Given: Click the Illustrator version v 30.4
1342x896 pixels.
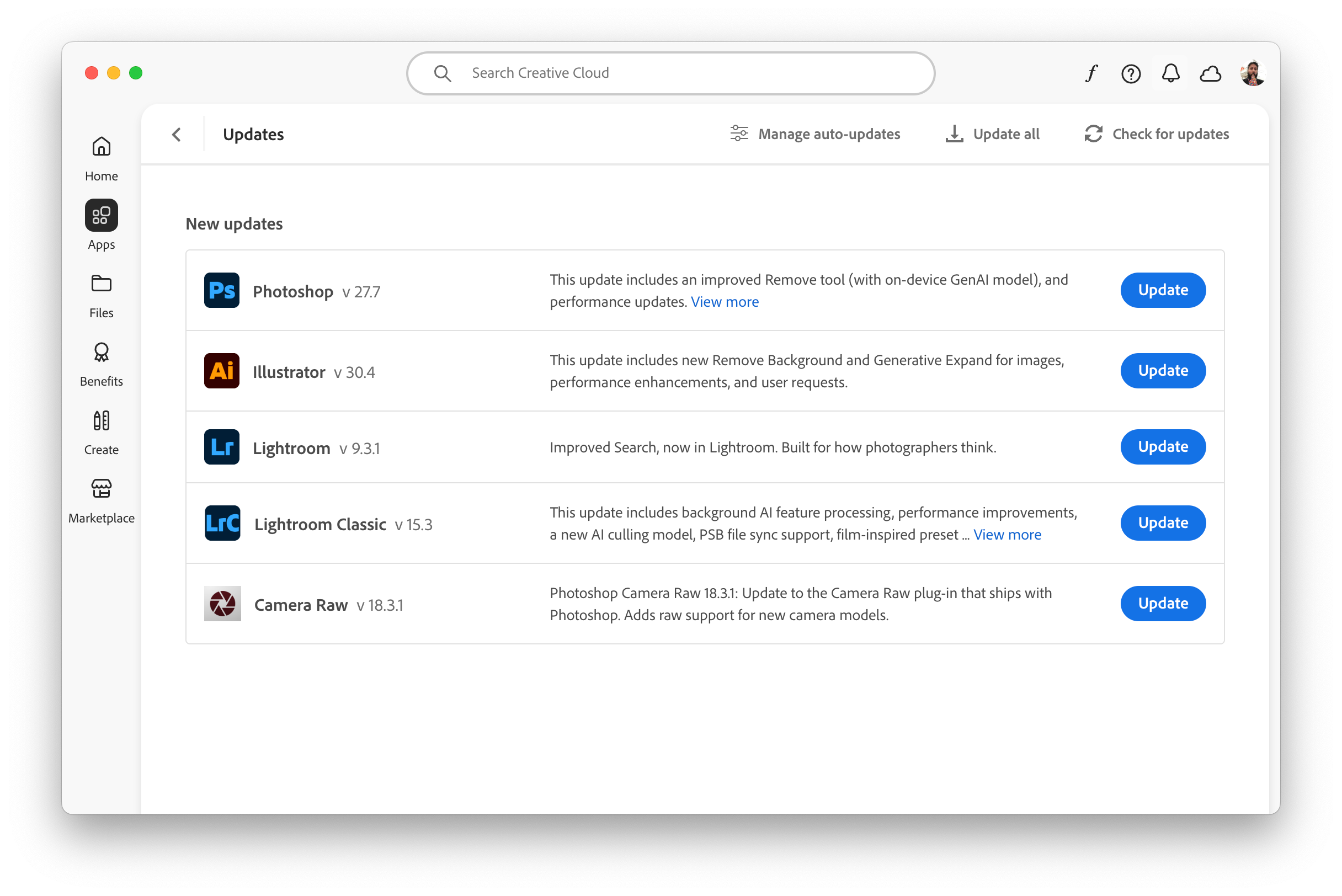Looking at the screenshot, I should tap(354, 372).
